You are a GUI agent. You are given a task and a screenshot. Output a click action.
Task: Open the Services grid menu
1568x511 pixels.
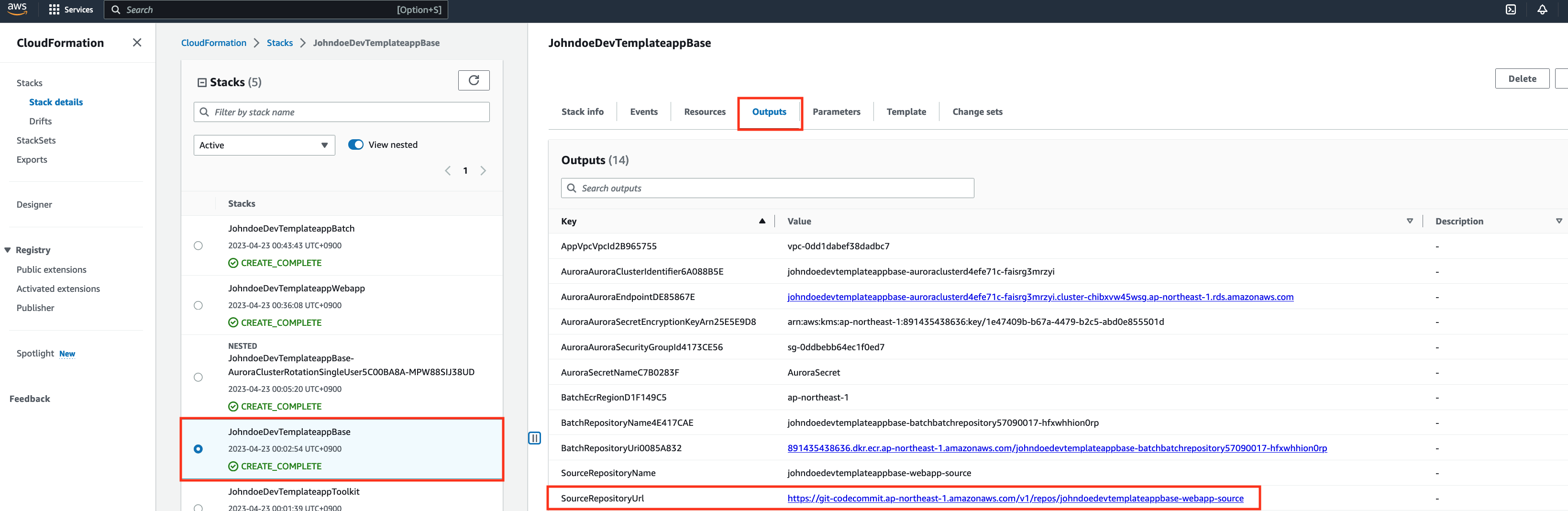point(71,10)
